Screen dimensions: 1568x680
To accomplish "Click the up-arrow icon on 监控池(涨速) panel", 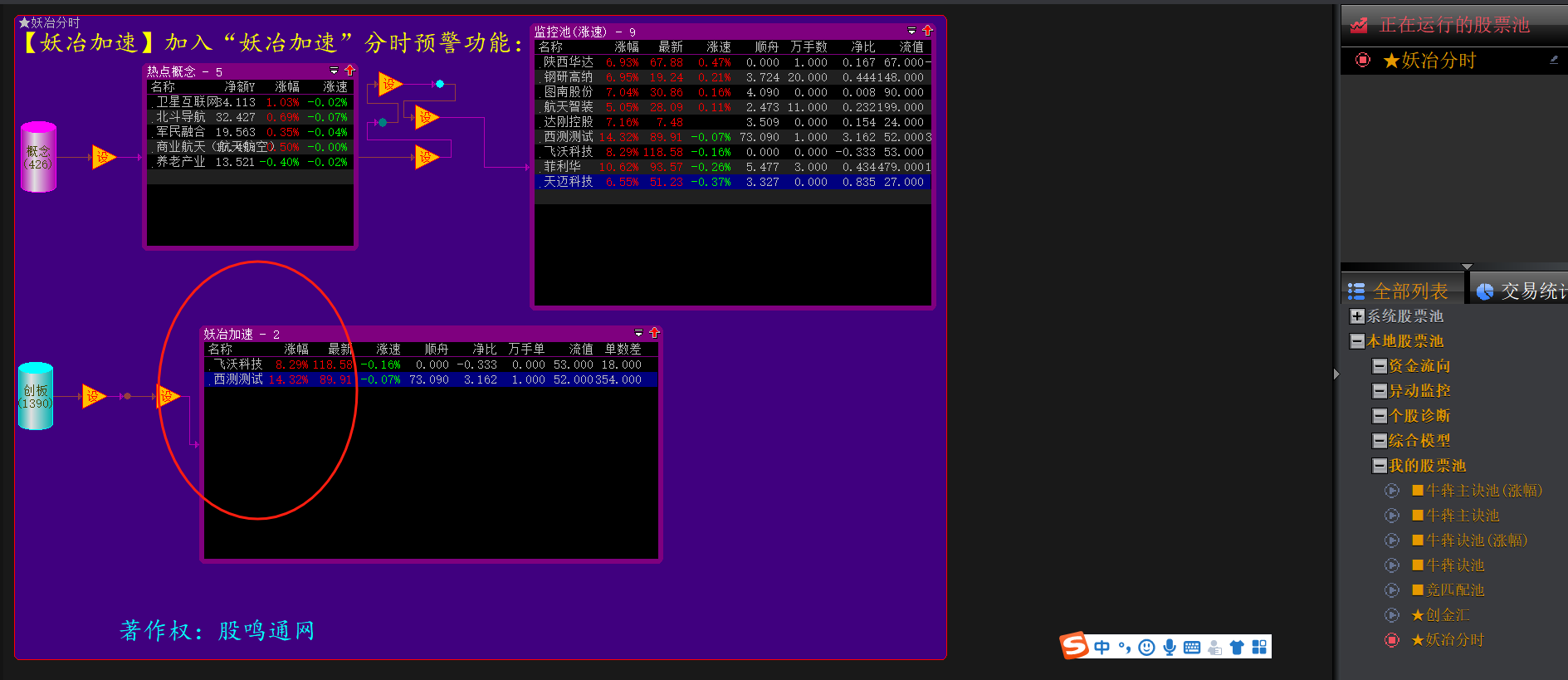I will 927,31.
